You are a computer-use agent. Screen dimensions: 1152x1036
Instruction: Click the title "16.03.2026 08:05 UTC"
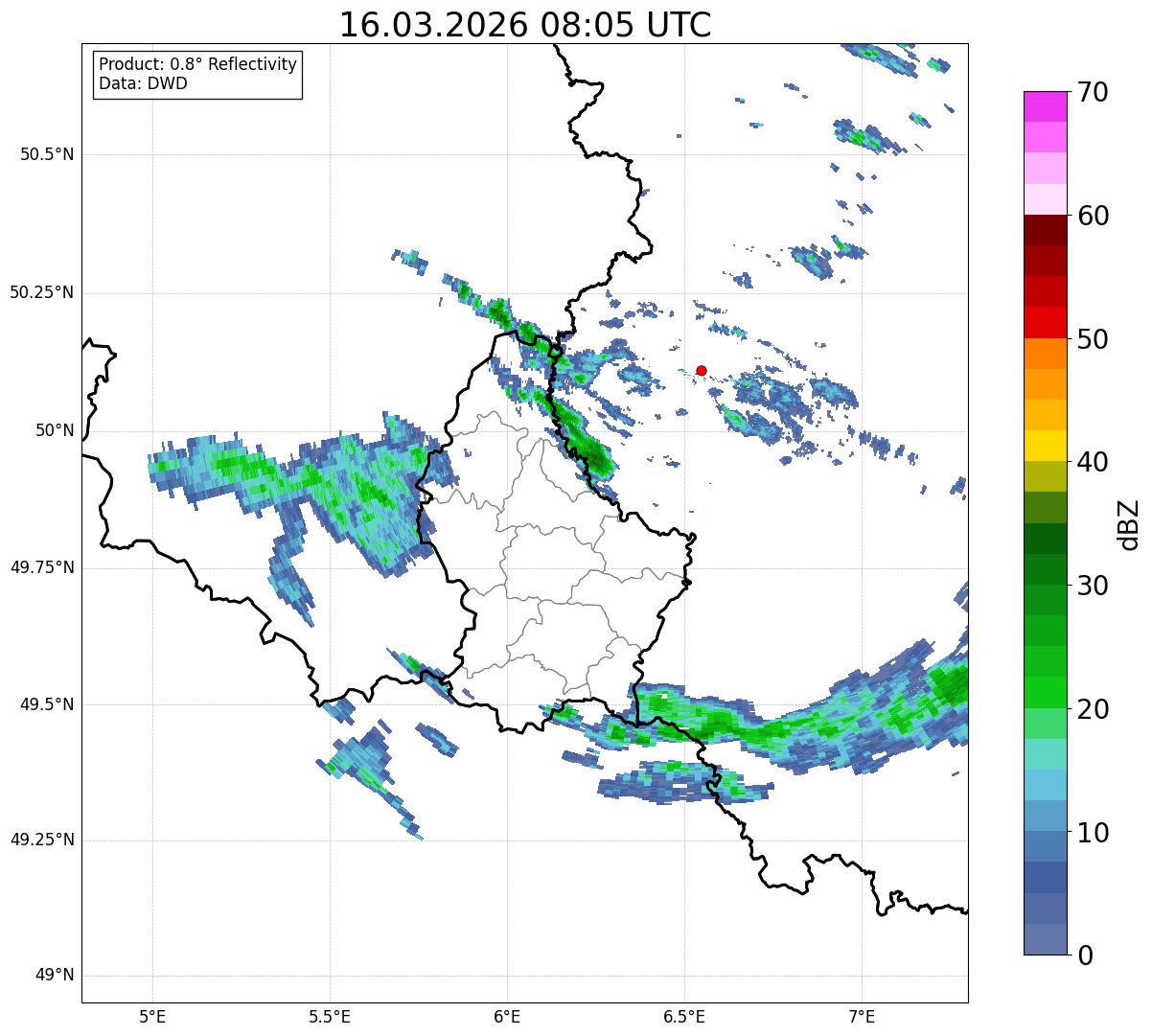tap(525, 25)
